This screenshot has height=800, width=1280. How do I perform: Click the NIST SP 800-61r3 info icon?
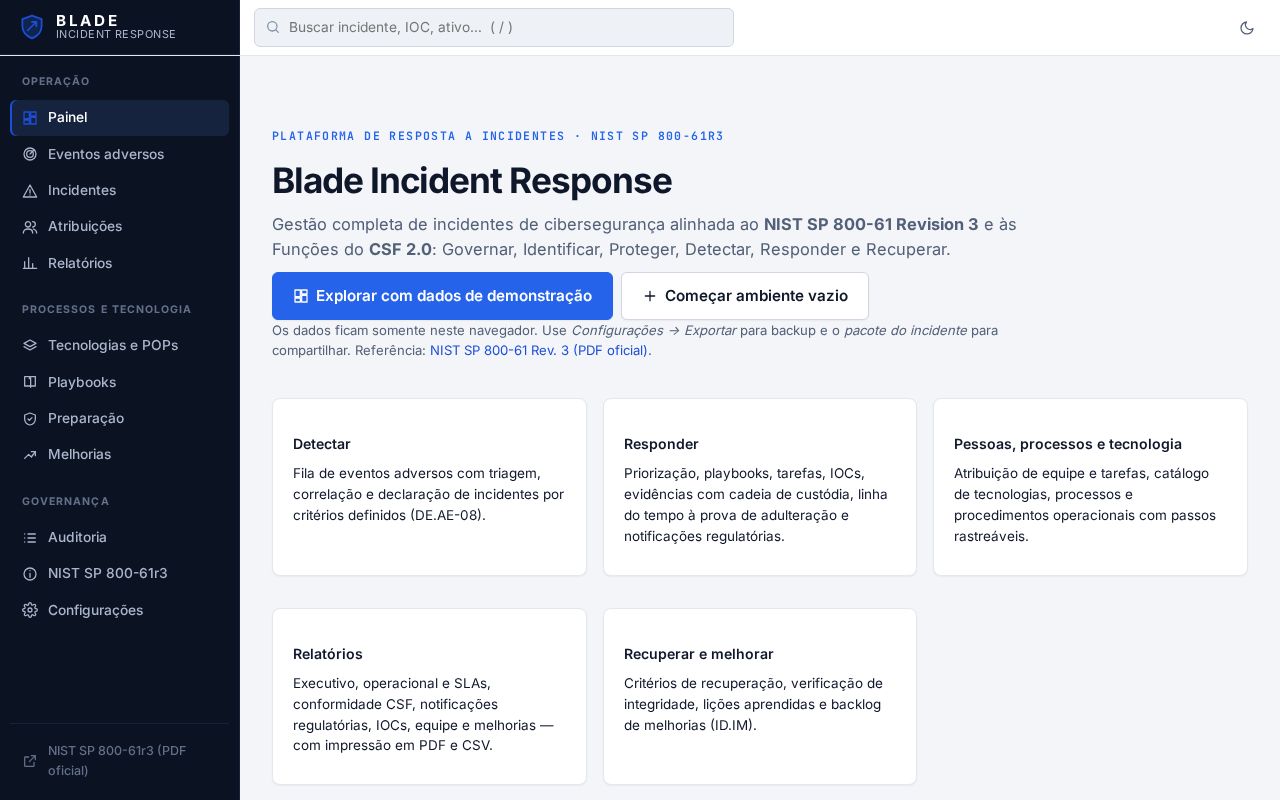pyautogui.click(x=30, y=573)
